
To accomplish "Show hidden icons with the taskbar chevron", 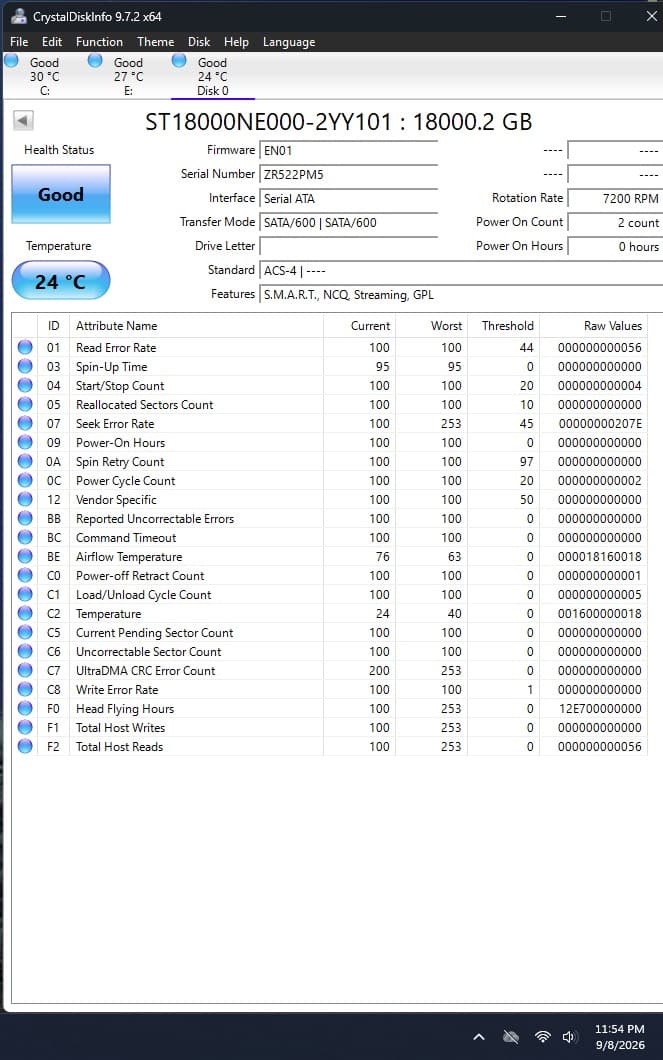I will point(478,1036).
